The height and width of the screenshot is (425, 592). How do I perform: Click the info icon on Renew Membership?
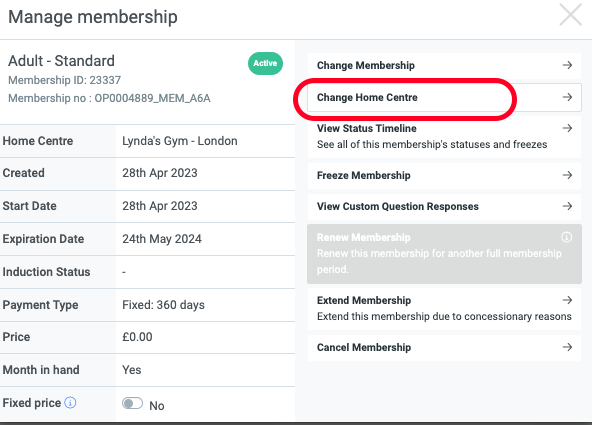point(566,237)
